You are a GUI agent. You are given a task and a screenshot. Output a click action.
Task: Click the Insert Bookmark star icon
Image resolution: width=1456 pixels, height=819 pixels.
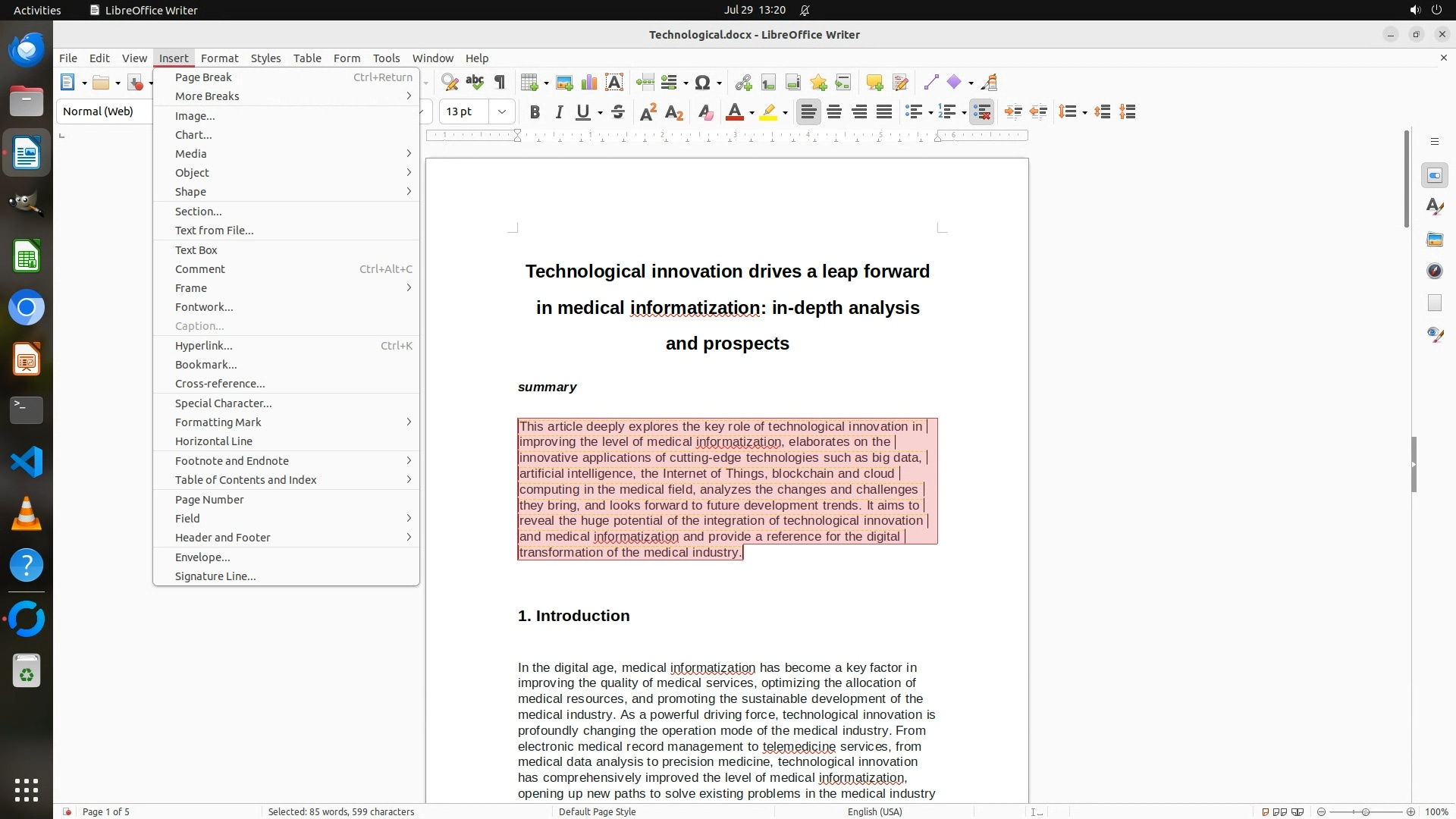pos(818,83)
